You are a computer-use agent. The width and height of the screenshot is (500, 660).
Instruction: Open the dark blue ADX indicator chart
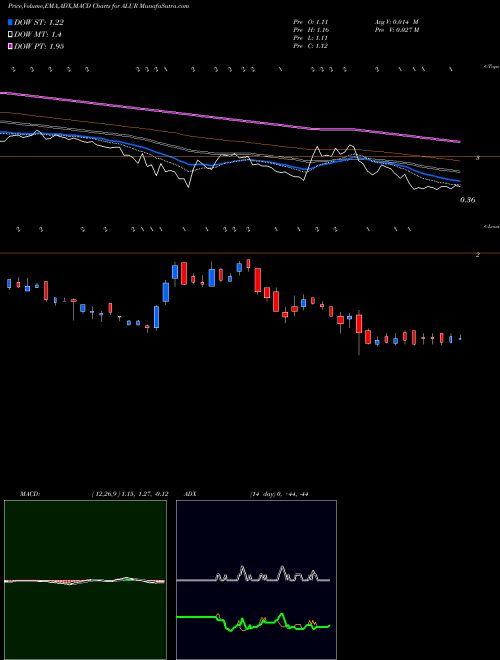pos(256,580)
